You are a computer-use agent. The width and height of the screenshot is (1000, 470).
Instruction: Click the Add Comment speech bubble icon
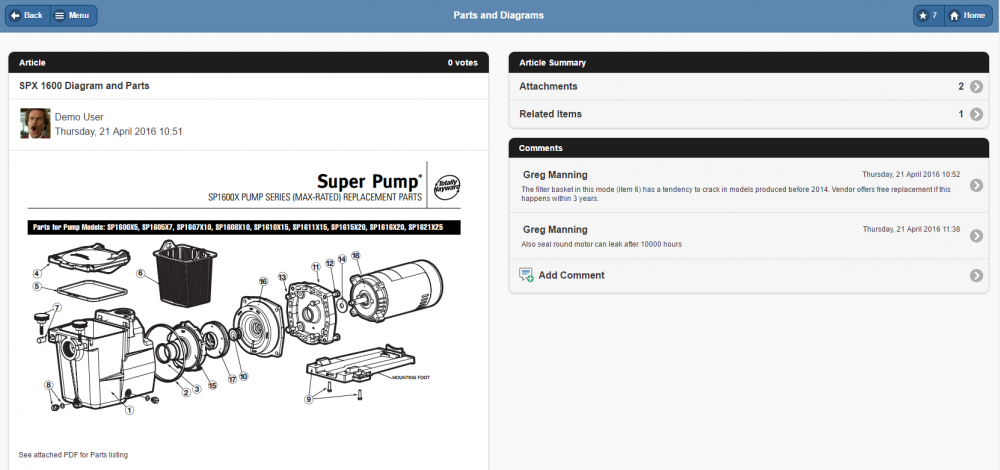[526, 275]
